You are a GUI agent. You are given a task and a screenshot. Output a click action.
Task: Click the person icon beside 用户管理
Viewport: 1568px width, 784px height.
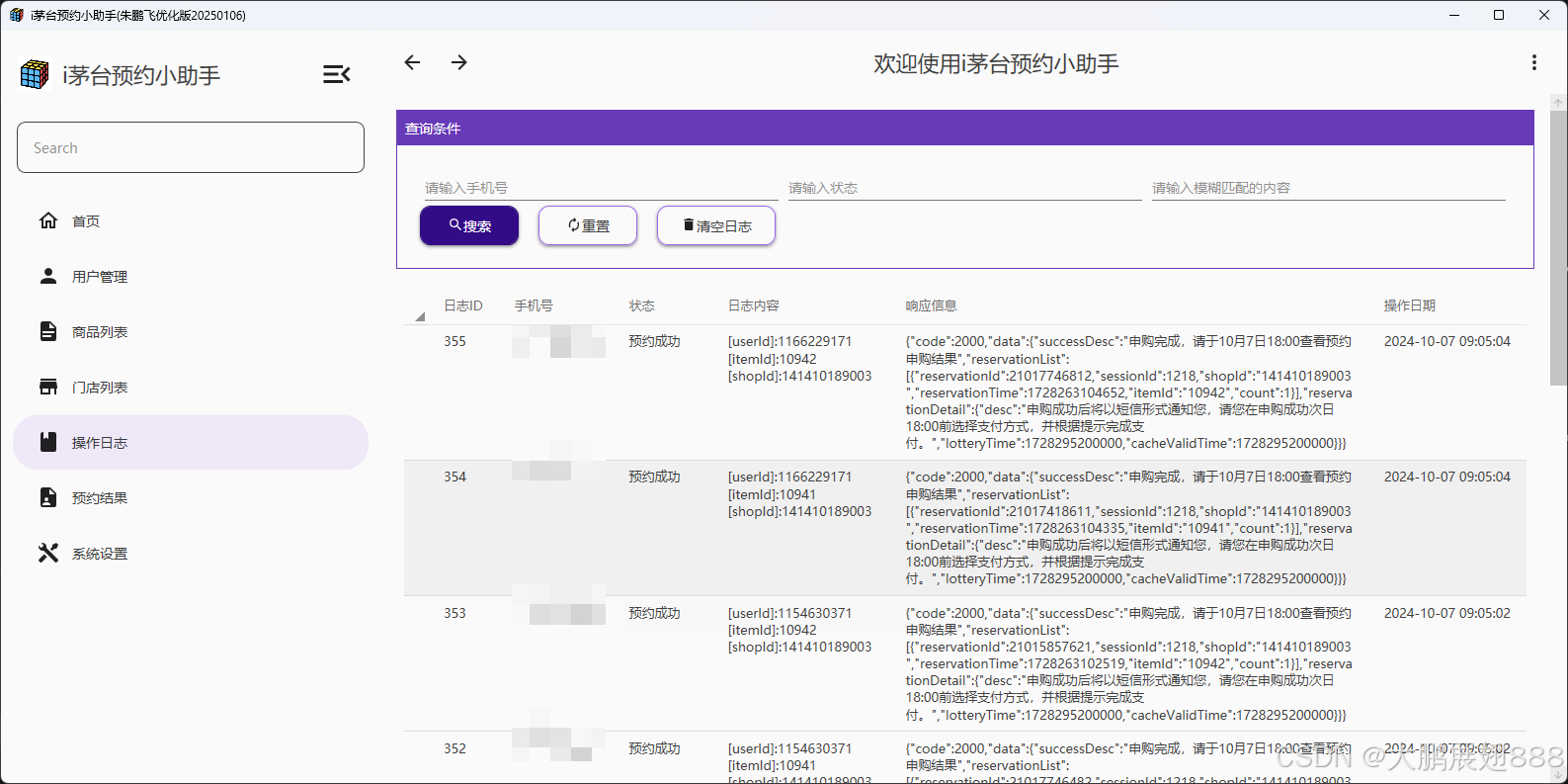[48, 276]
